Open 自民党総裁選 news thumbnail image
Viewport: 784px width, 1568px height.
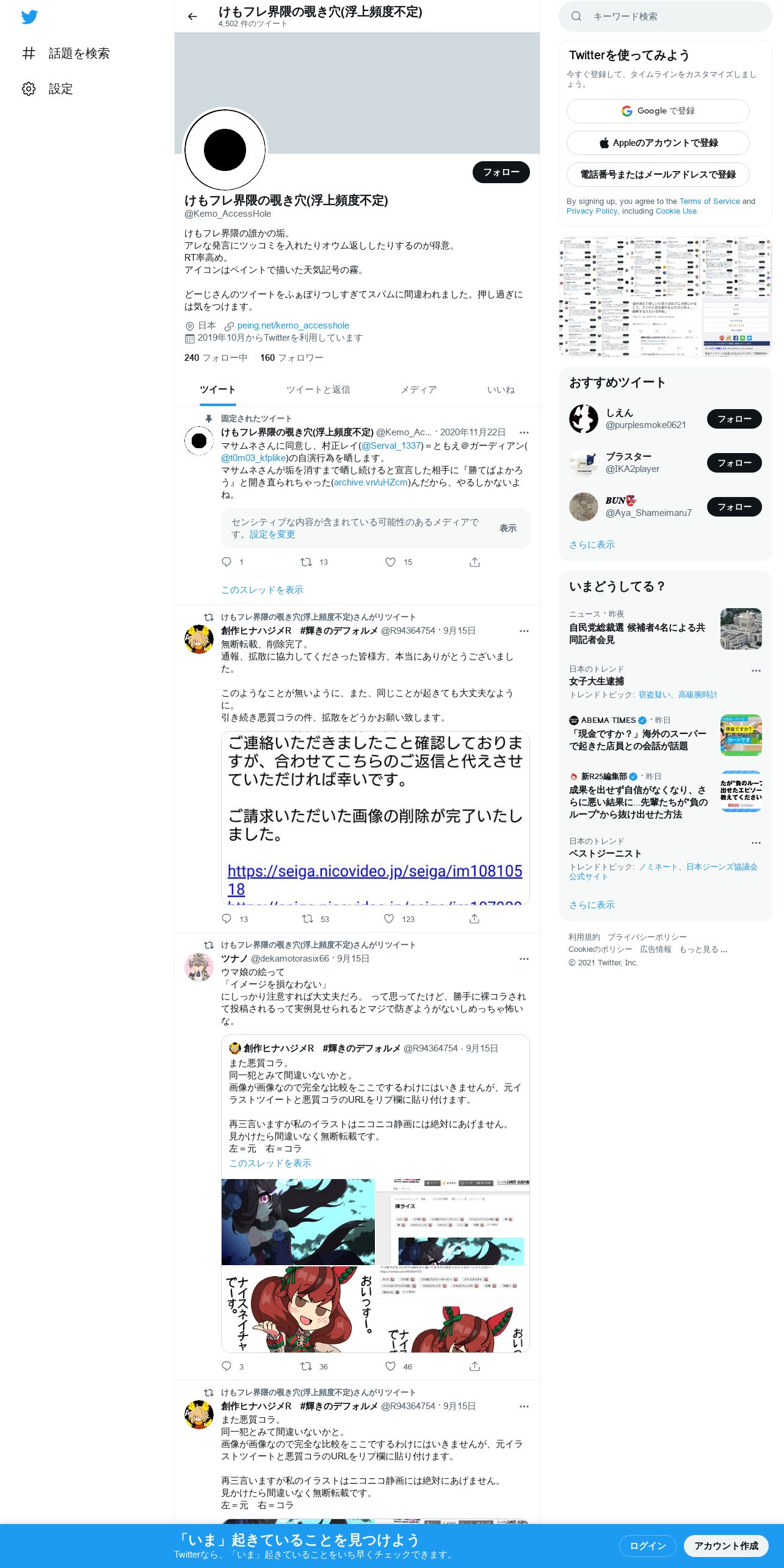(741, 628)
